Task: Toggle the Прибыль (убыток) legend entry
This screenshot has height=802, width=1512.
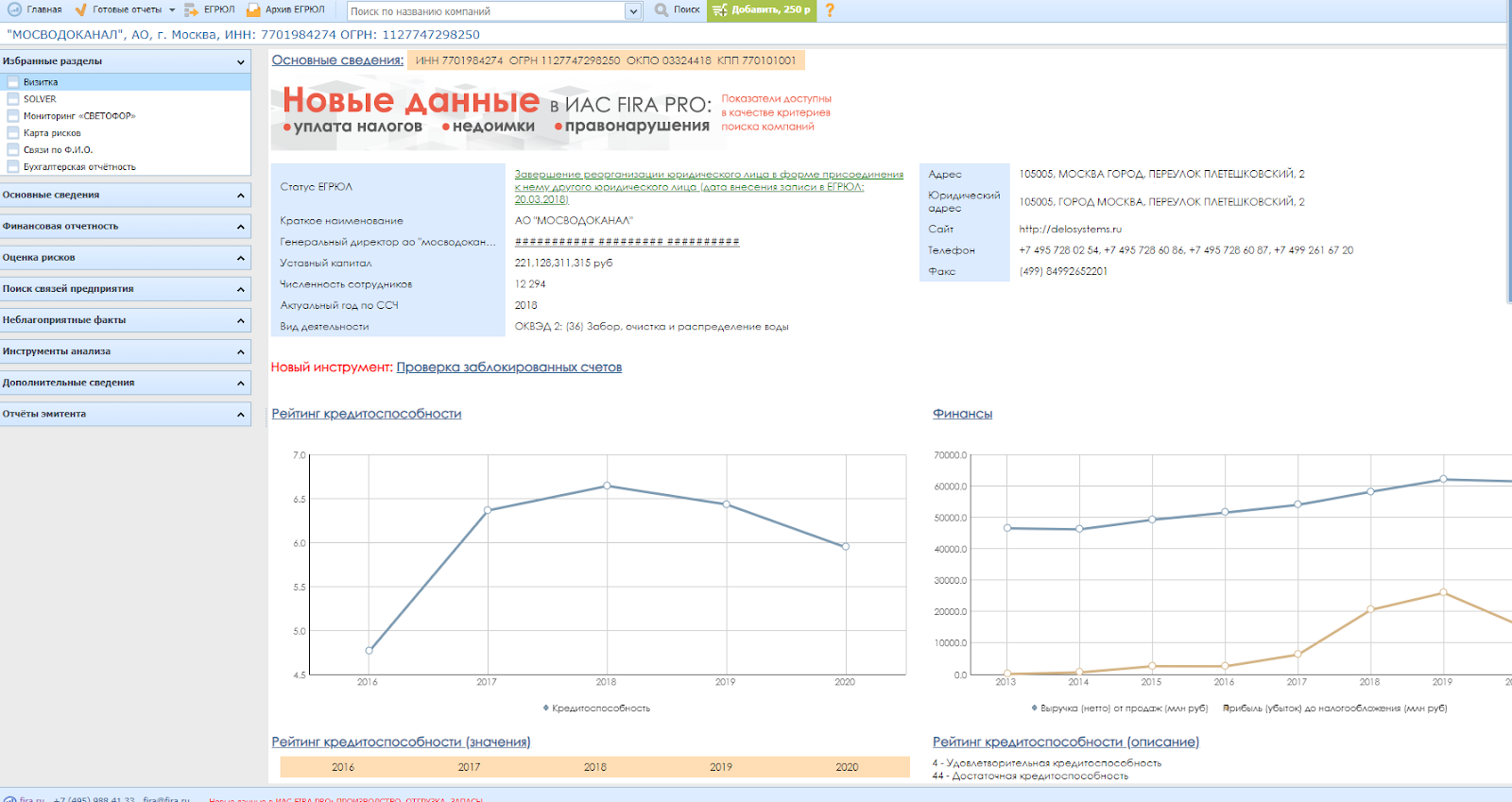Action: 1335,708
